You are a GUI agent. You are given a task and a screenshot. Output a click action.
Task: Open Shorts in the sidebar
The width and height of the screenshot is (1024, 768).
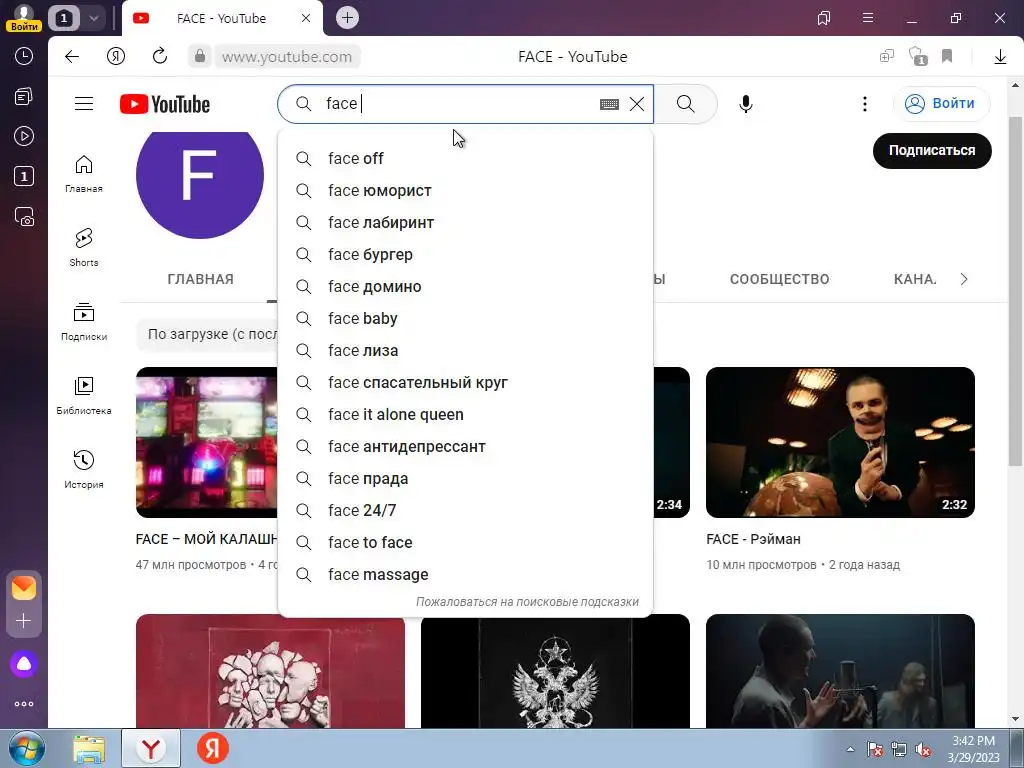84,248
